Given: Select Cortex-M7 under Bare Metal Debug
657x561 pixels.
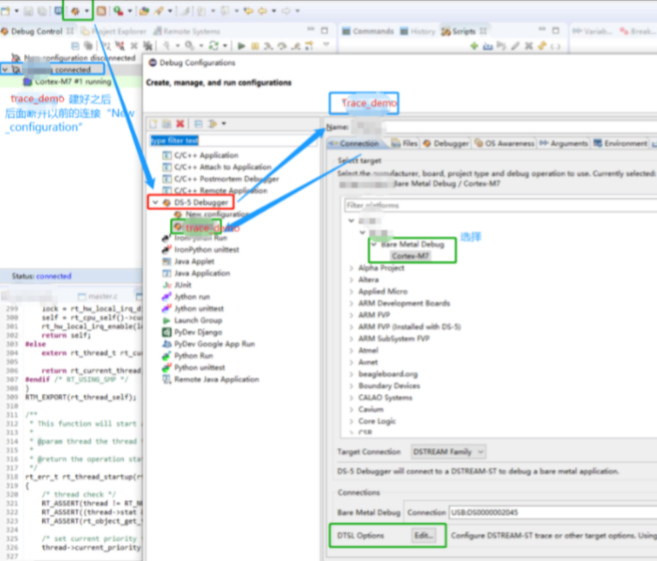Looking at the screenshot, I should tap(409, 255).
